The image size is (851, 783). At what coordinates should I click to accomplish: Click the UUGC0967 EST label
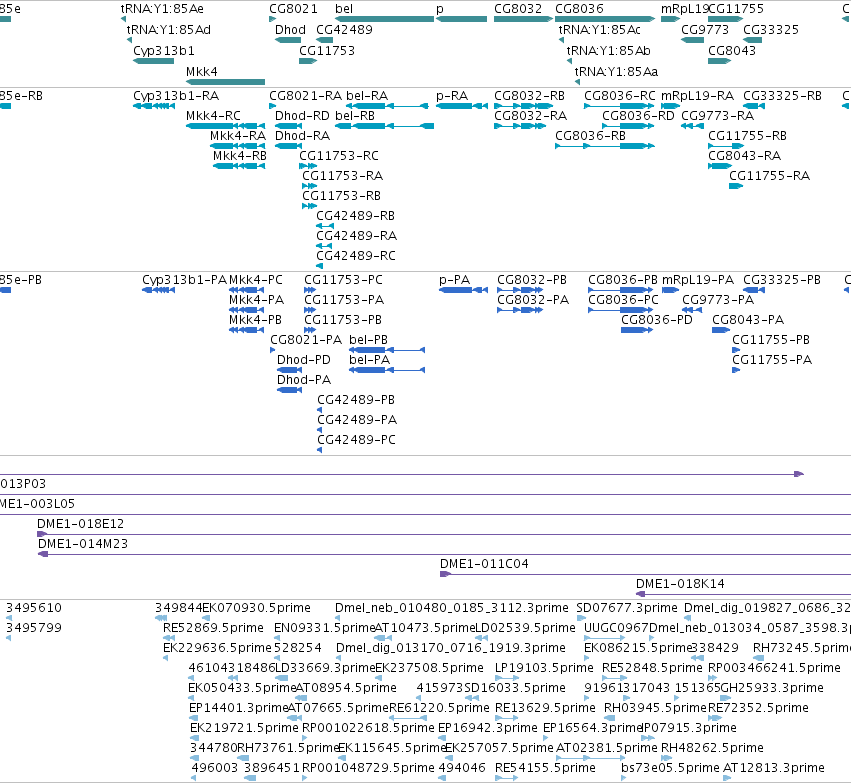pos(617,628)
